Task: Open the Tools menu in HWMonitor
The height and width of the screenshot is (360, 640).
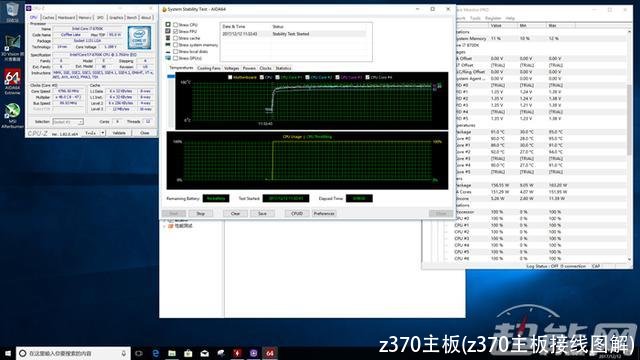Action: click(x=475, y=18)
